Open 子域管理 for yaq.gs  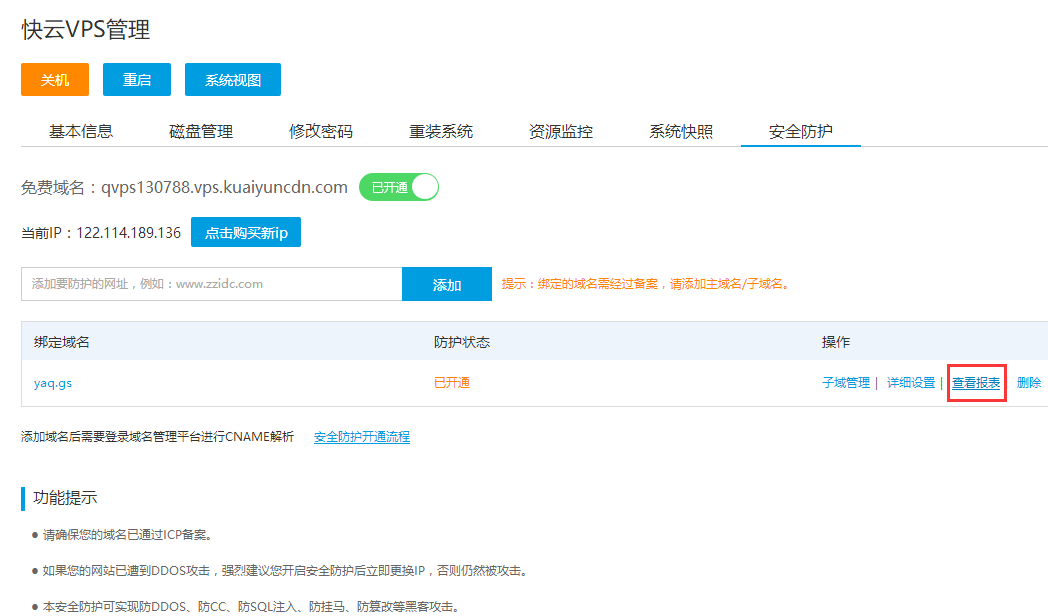click(x=846, y=383)
